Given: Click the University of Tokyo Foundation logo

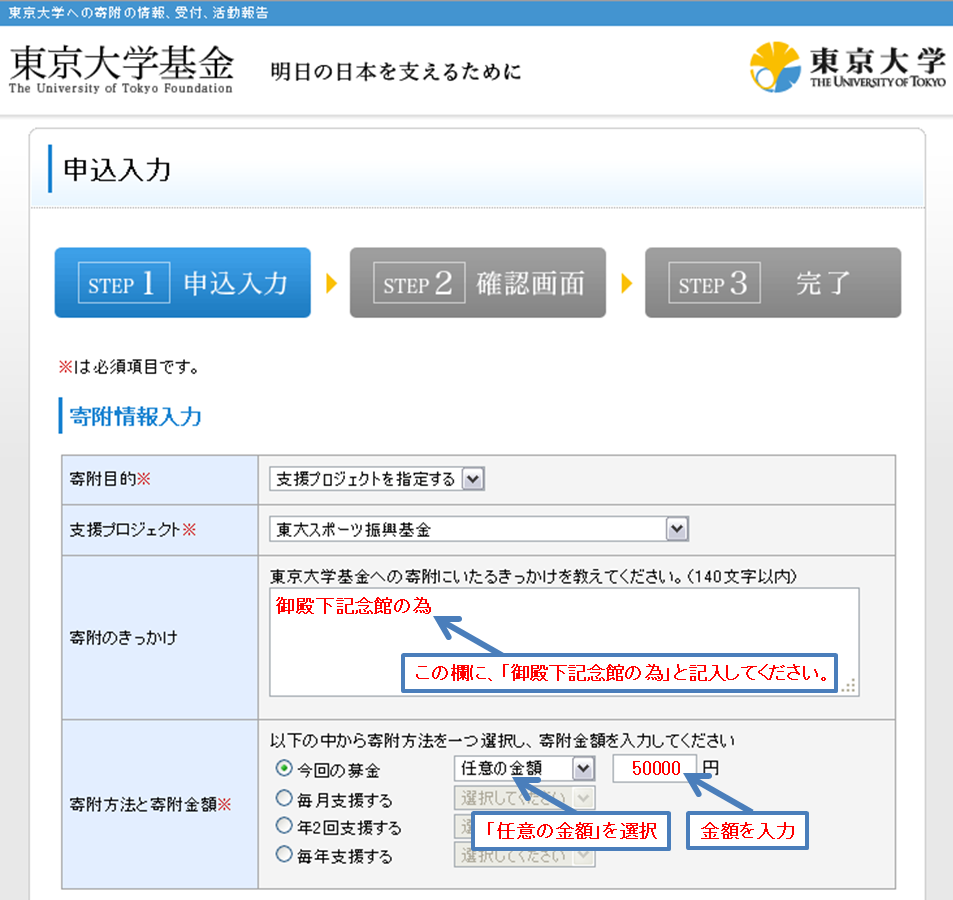Looking at the screenshot, I should click(x=121, y=70).
